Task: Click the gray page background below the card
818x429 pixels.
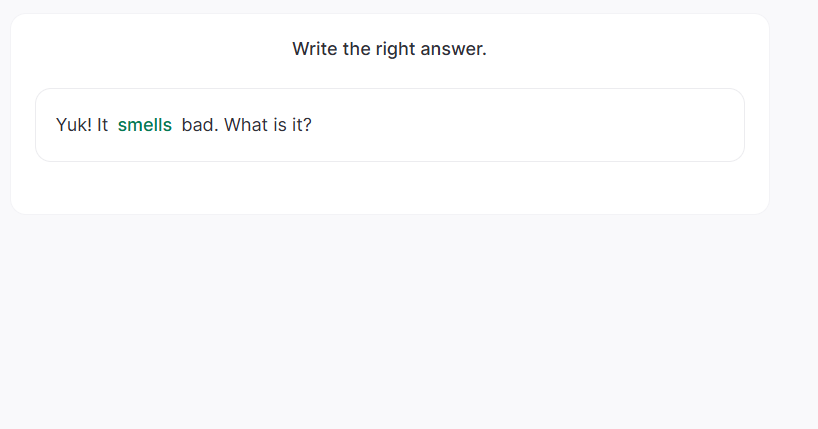Action: pos(389,320)
